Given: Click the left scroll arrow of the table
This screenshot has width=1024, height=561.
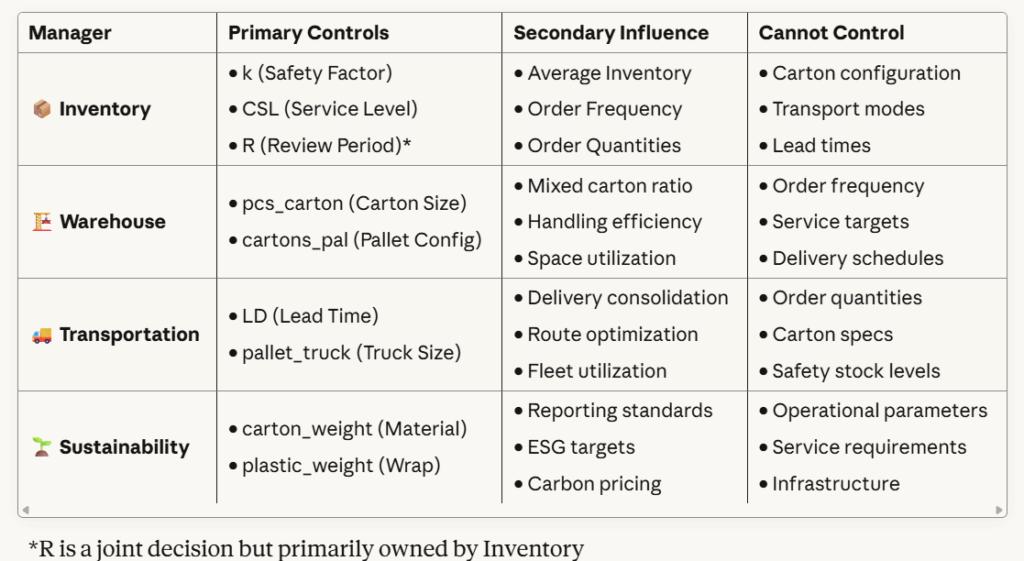Looking at the screenshot, I should 26,510.
